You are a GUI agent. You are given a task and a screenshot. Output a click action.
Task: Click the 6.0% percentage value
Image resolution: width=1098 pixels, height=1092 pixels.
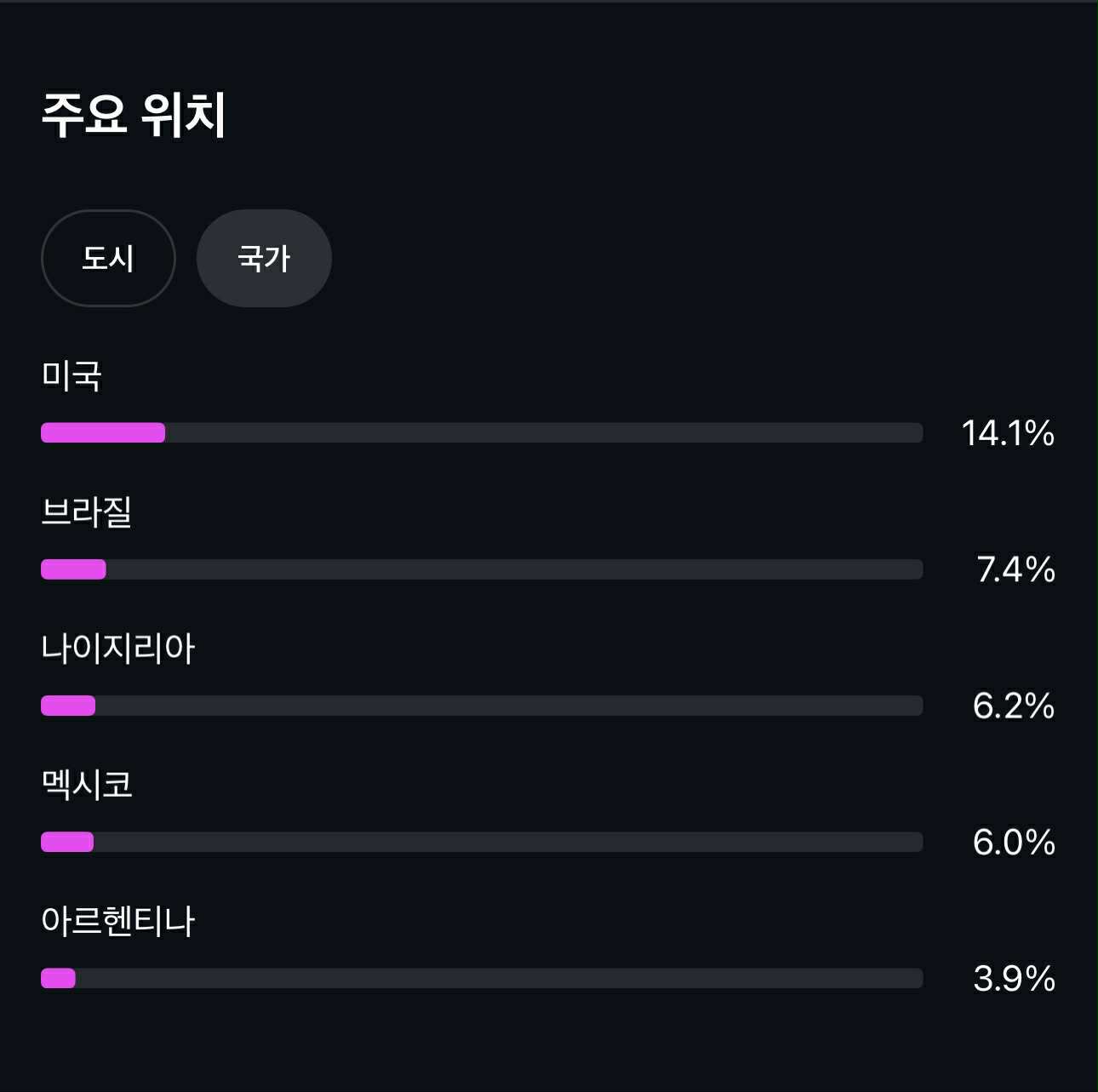point(1014,842)
